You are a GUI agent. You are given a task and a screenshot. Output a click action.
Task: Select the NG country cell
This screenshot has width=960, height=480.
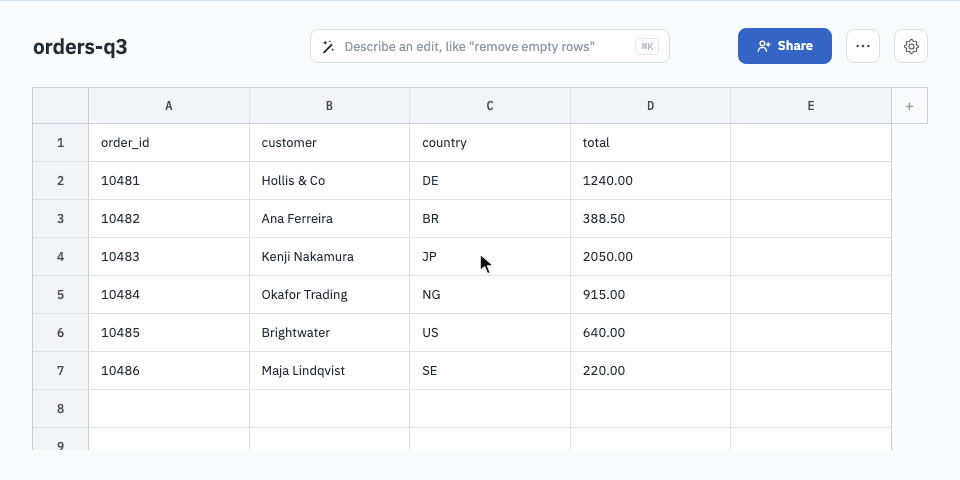490,294
